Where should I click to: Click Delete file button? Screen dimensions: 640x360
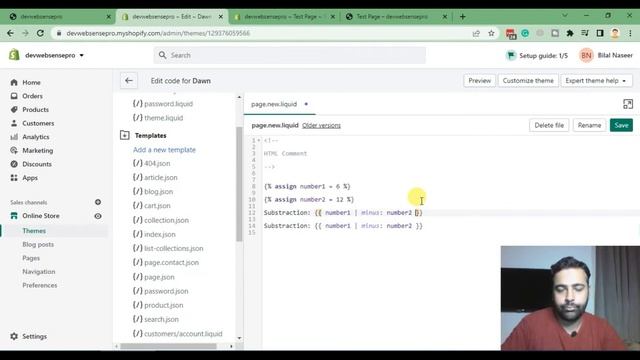[549, 125]
